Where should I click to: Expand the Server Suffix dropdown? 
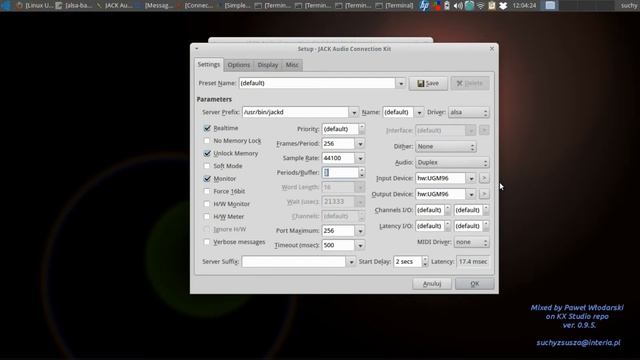tap(351, 262)
